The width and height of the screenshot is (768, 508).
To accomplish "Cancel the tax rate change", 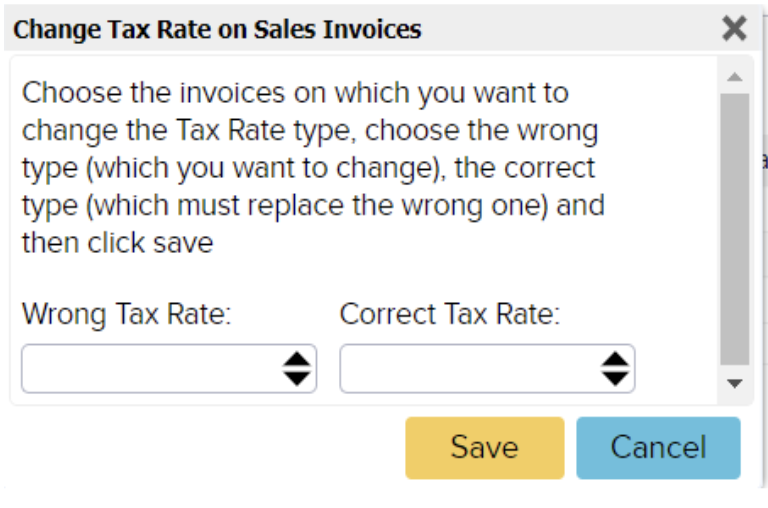I will click(658, 447).
